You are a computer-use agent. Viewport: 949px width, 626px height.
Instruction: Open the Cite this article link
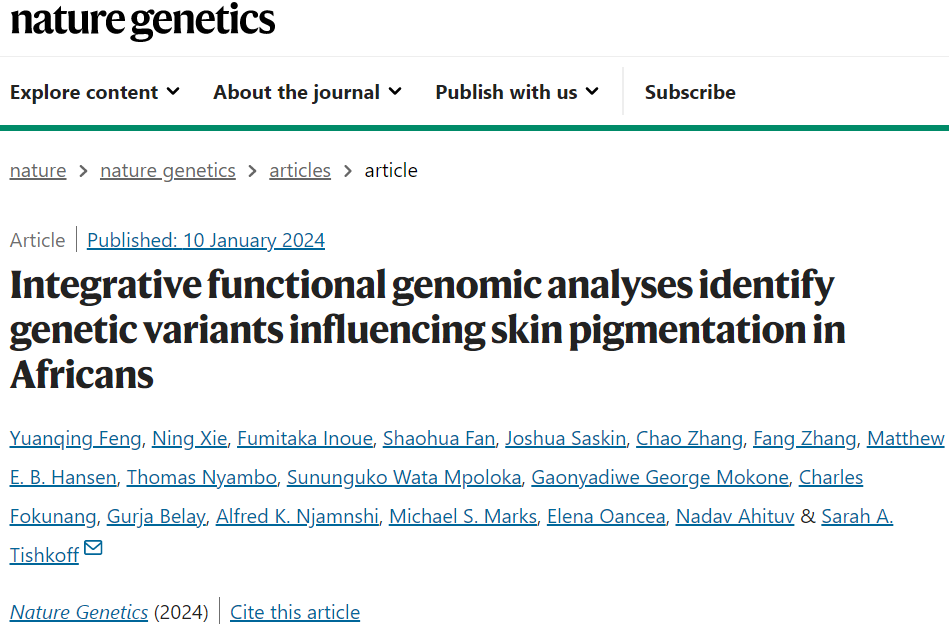295,612
